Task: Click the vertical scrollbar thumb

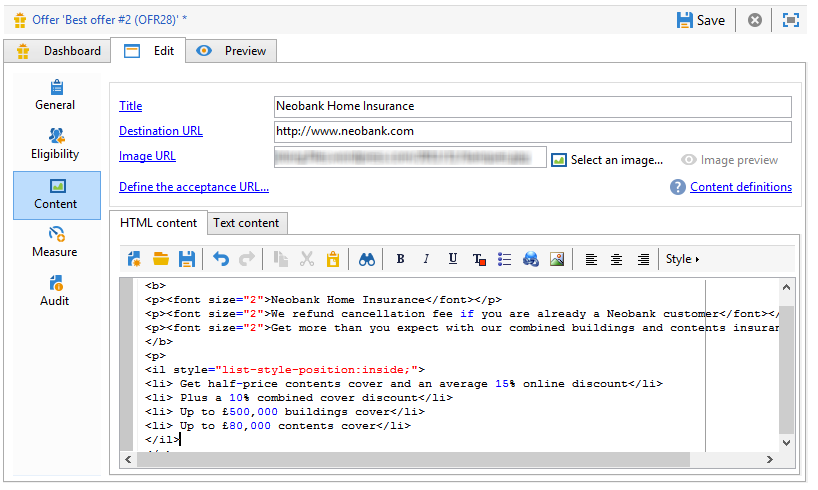Action: click(786, 369)
